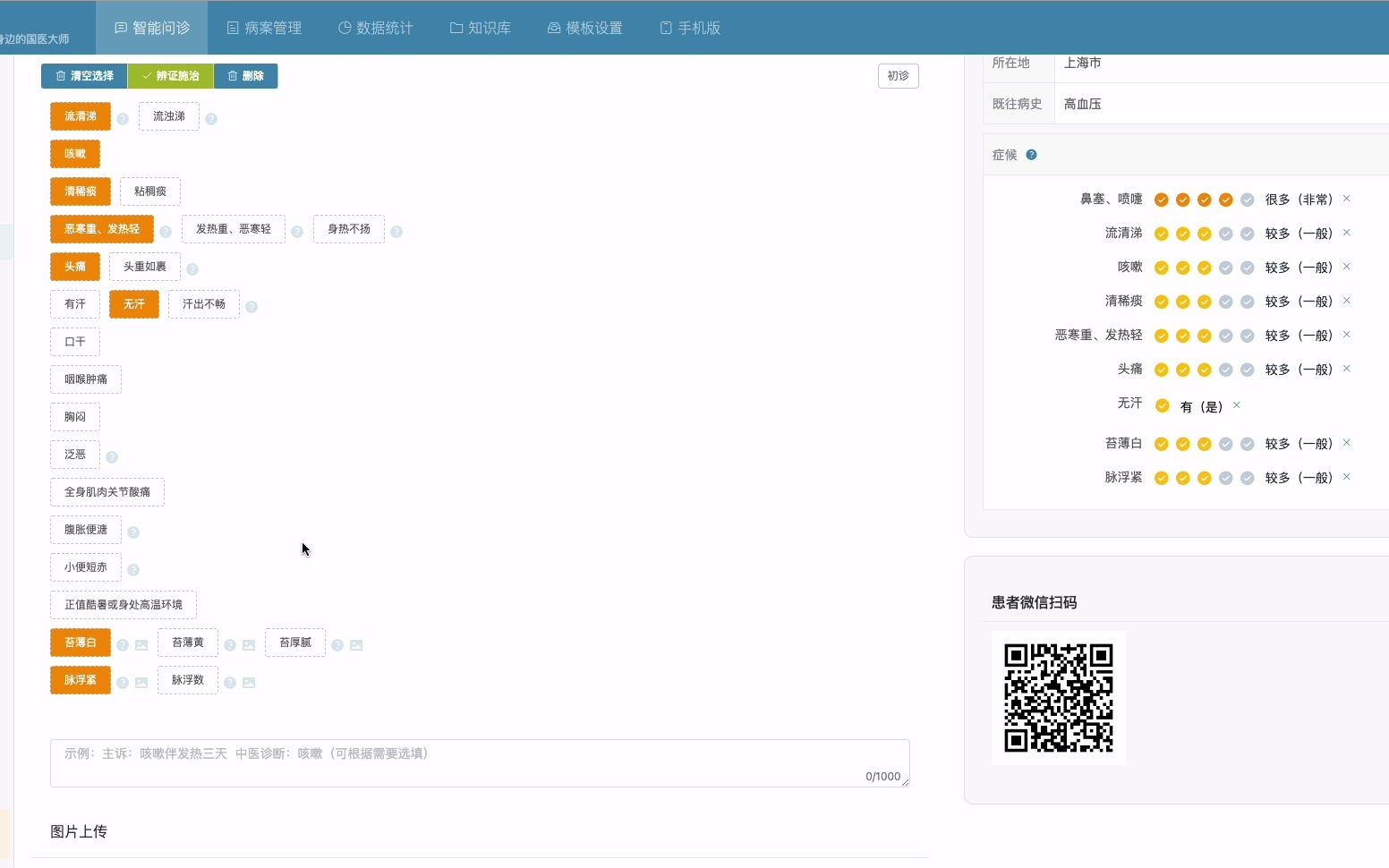Viewport: 1389px width, 868px height.
Task: Select the 有汗 symptom tag
Action: (75, 304)
